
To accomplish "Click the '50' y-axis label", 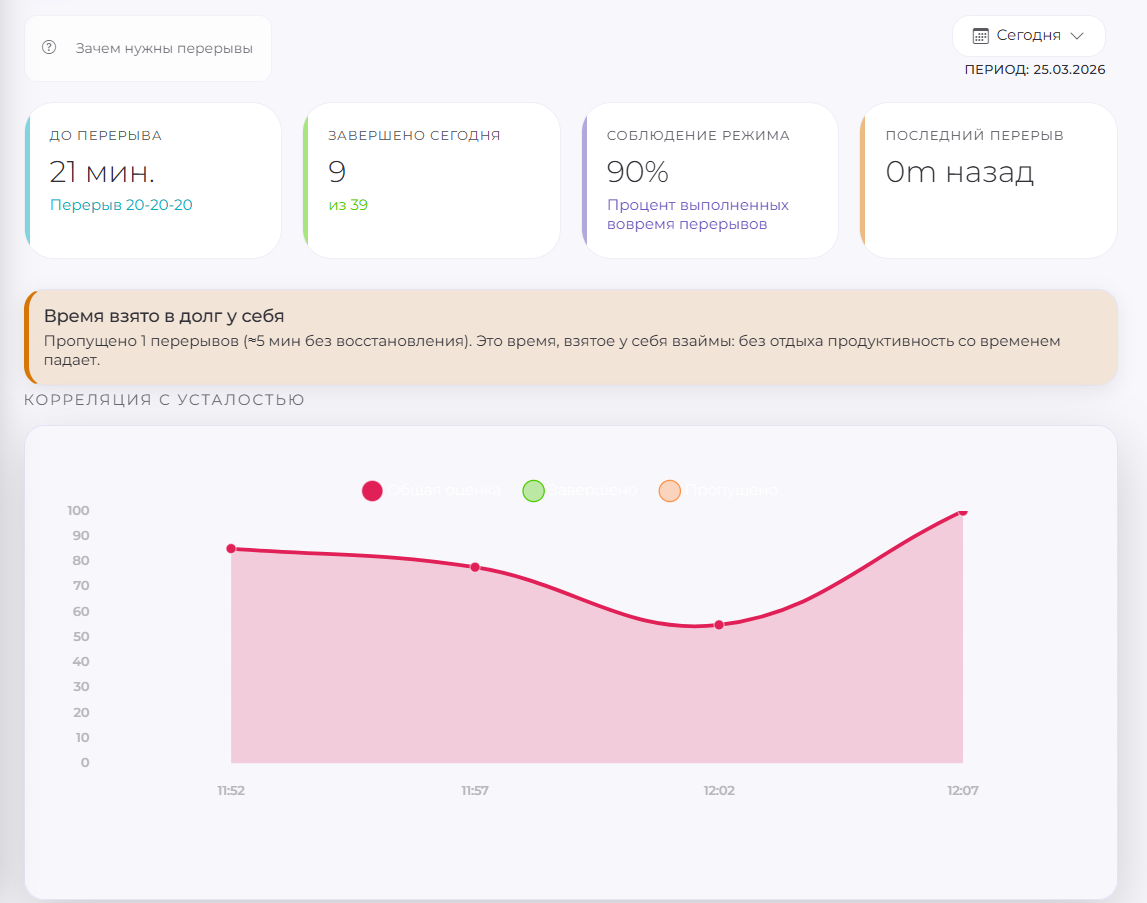I will click(80, 636).
